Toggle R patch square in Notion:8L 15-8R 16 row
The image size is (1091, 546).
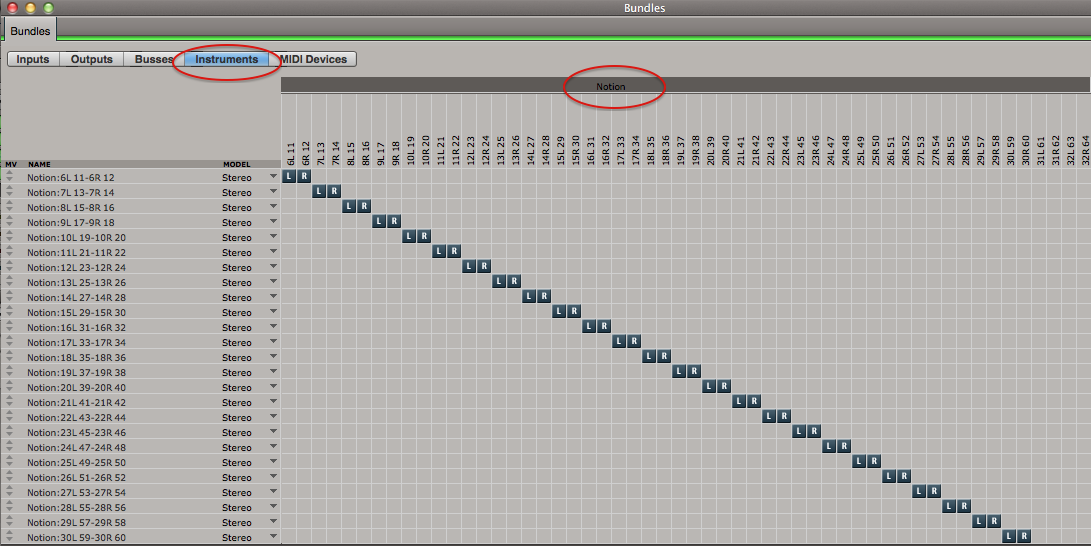364,207
